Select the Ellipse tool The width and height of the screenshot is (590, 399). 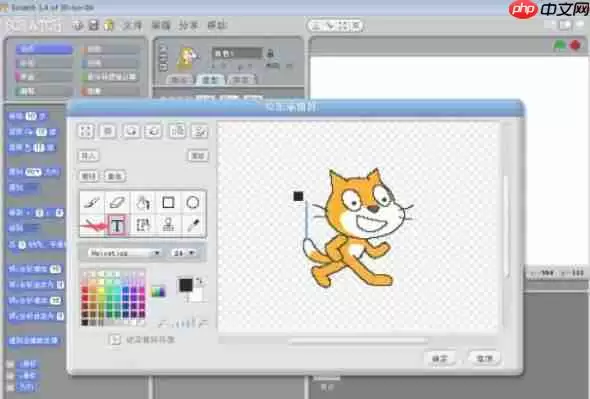[193, 203]
